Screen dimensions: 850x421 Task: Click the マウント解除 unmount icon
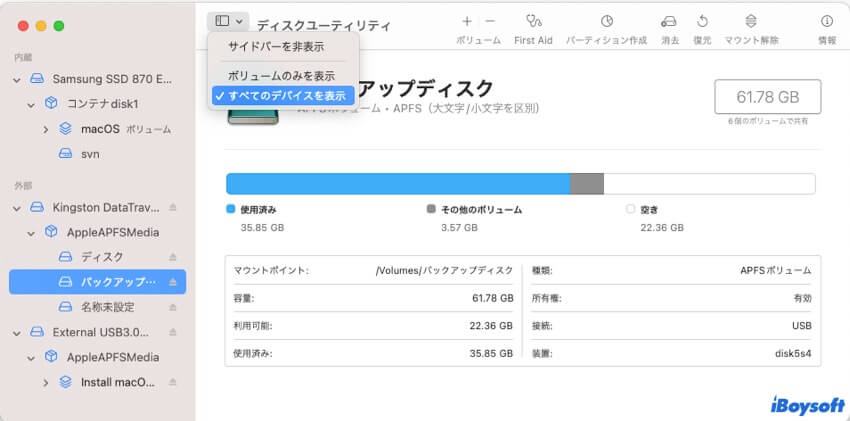pyautogui.click(x=751, y=21)
